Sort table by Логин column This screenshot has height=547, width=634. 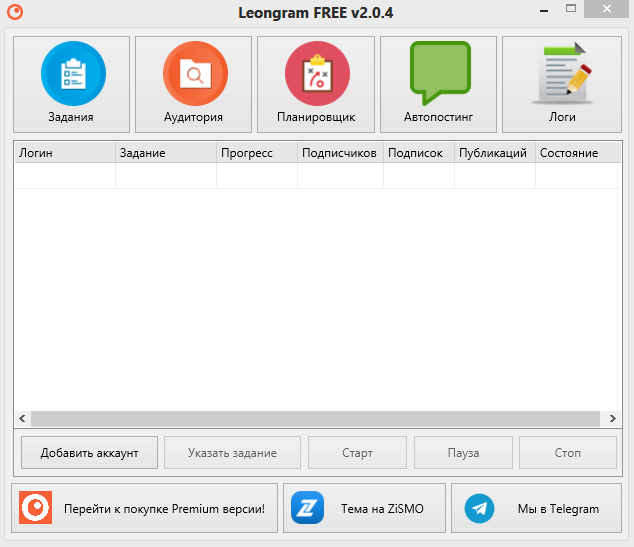tap(65, 153)
